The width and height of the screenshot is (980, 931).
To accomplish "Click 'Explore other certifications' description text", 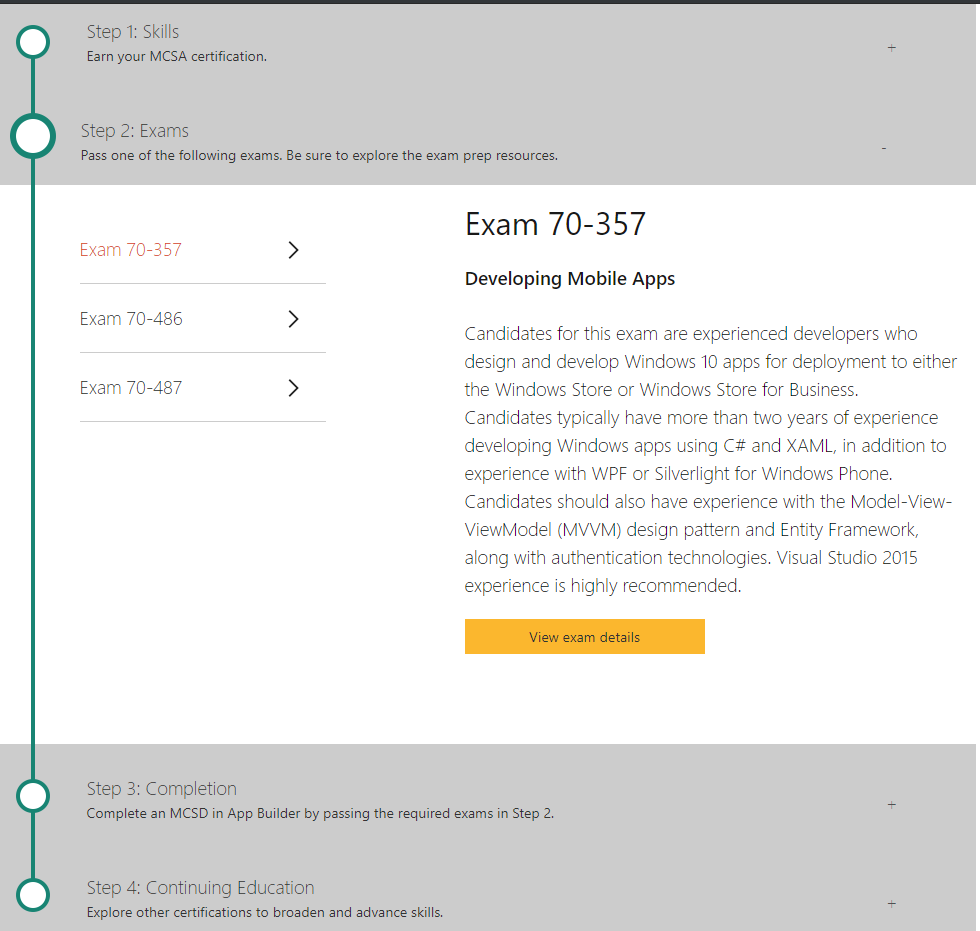I will (x=264, y=912).
